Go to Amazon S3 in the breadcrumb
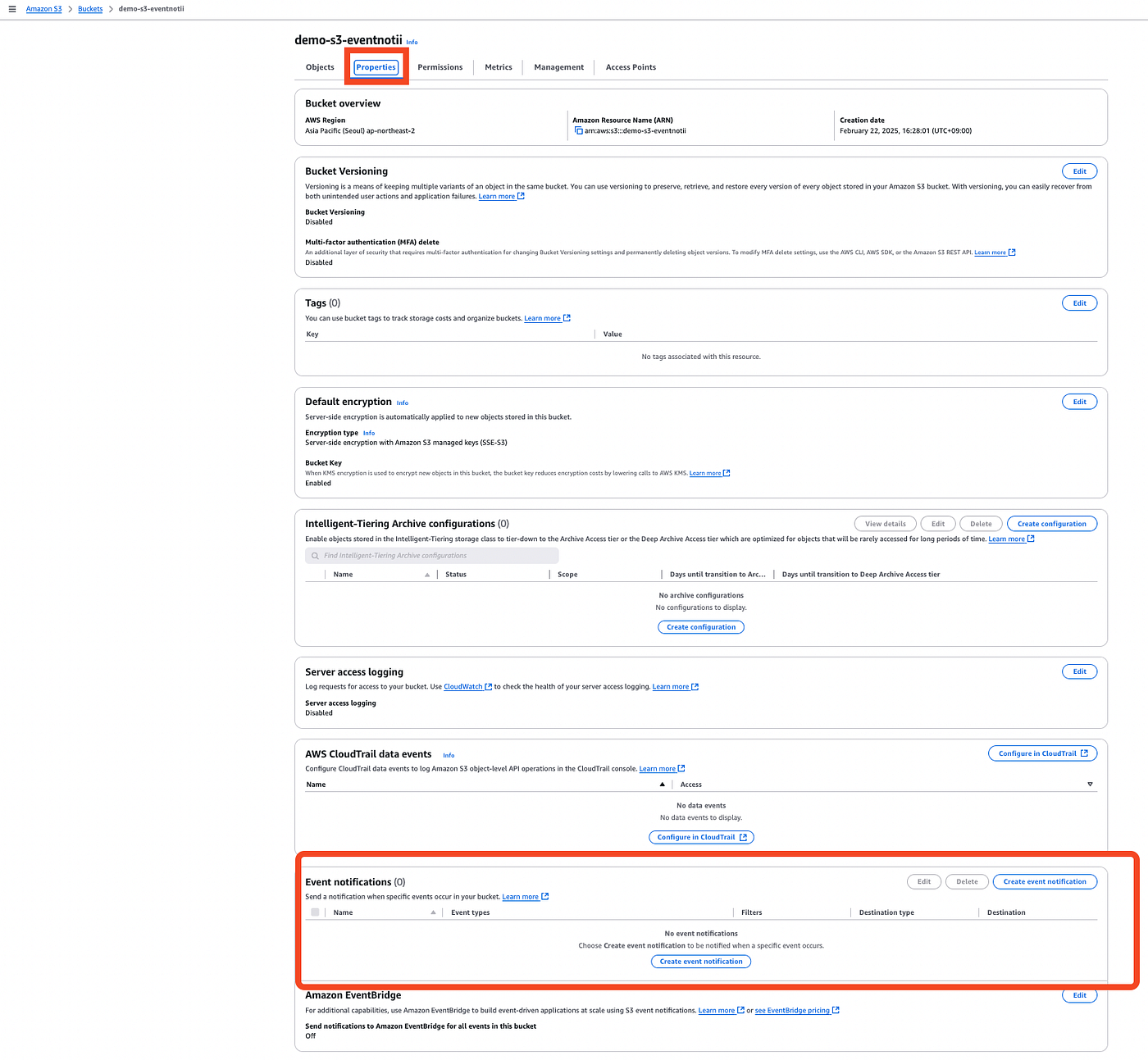Viewport: 1148px width, 1060px height. 44,9
